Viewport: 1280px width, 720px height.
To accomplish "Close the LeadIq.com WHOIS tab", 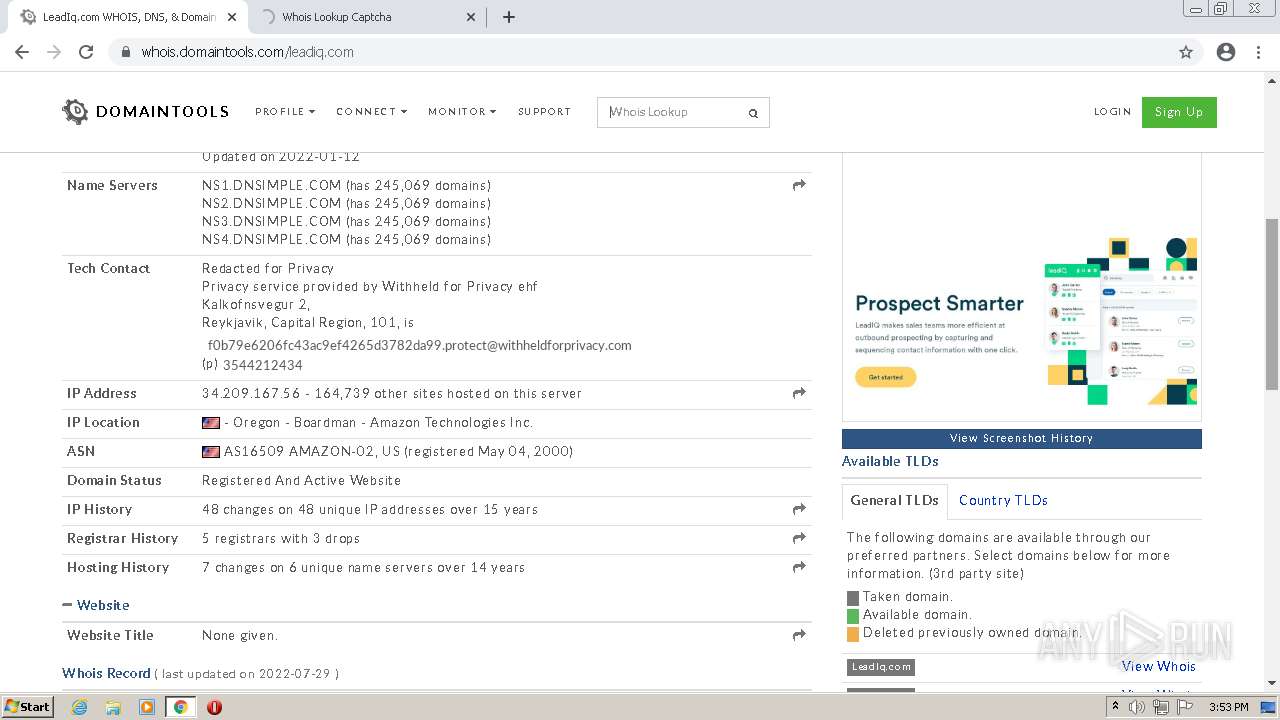I will tap(232, 17).
